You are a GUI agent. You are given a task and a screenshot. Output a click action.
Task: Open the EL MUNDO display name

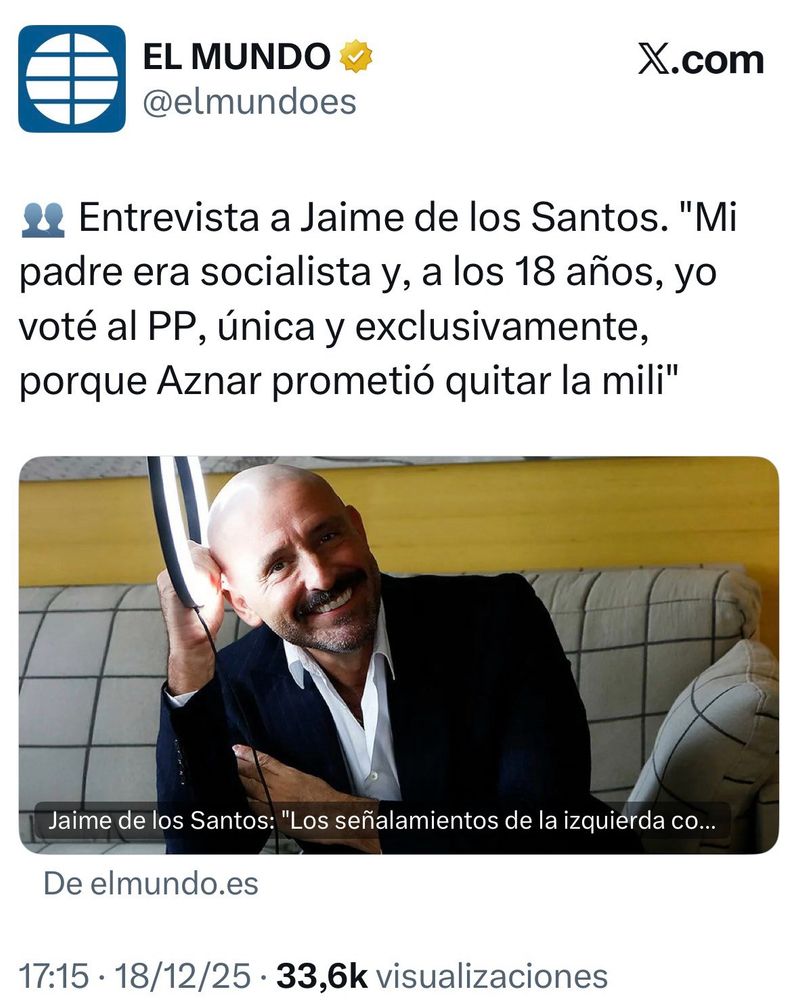(x=236, y=56)
